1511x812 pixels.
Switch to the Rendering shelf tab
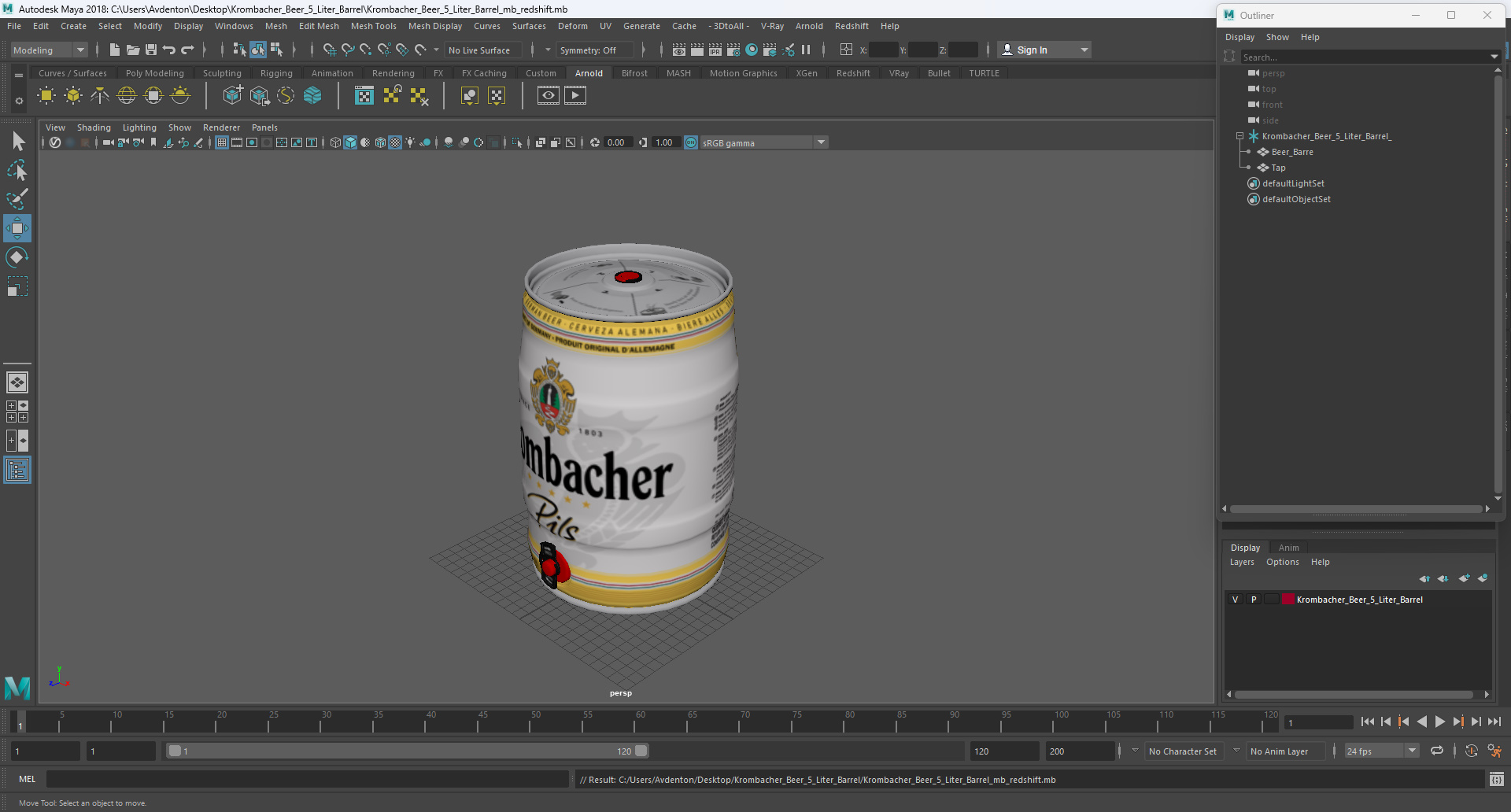pyautogui.click(x=393, y=73)
